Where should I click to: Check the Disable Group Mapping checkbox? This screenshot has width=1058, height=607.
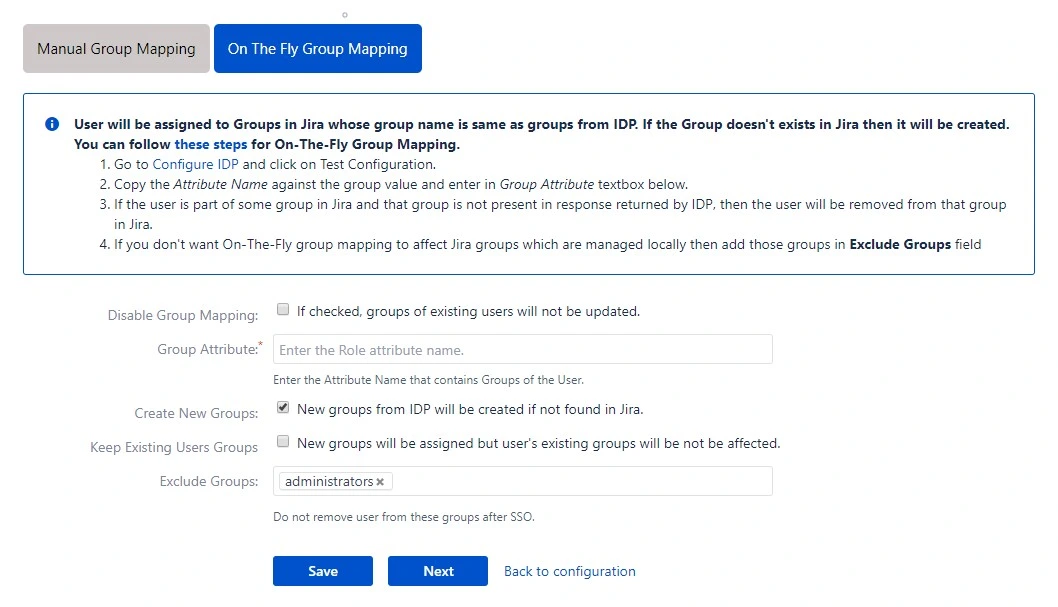(283, 310)
